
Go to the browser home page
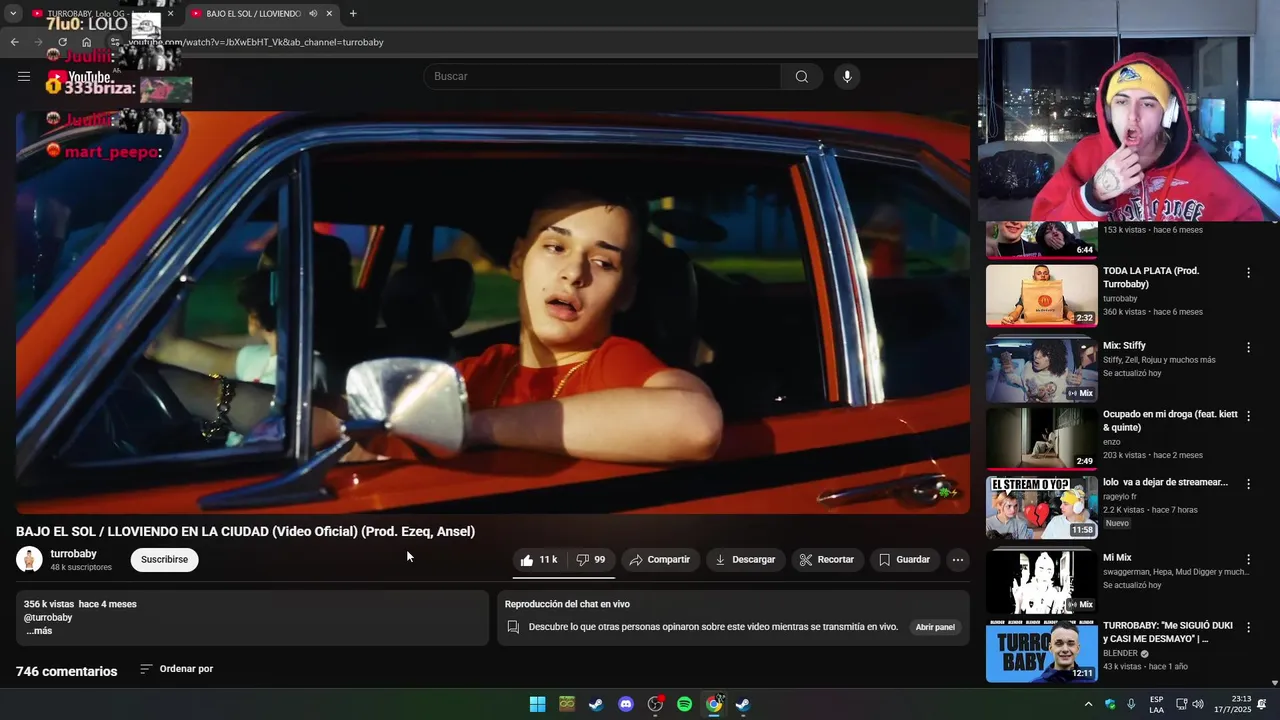click(x=86, y=42)
